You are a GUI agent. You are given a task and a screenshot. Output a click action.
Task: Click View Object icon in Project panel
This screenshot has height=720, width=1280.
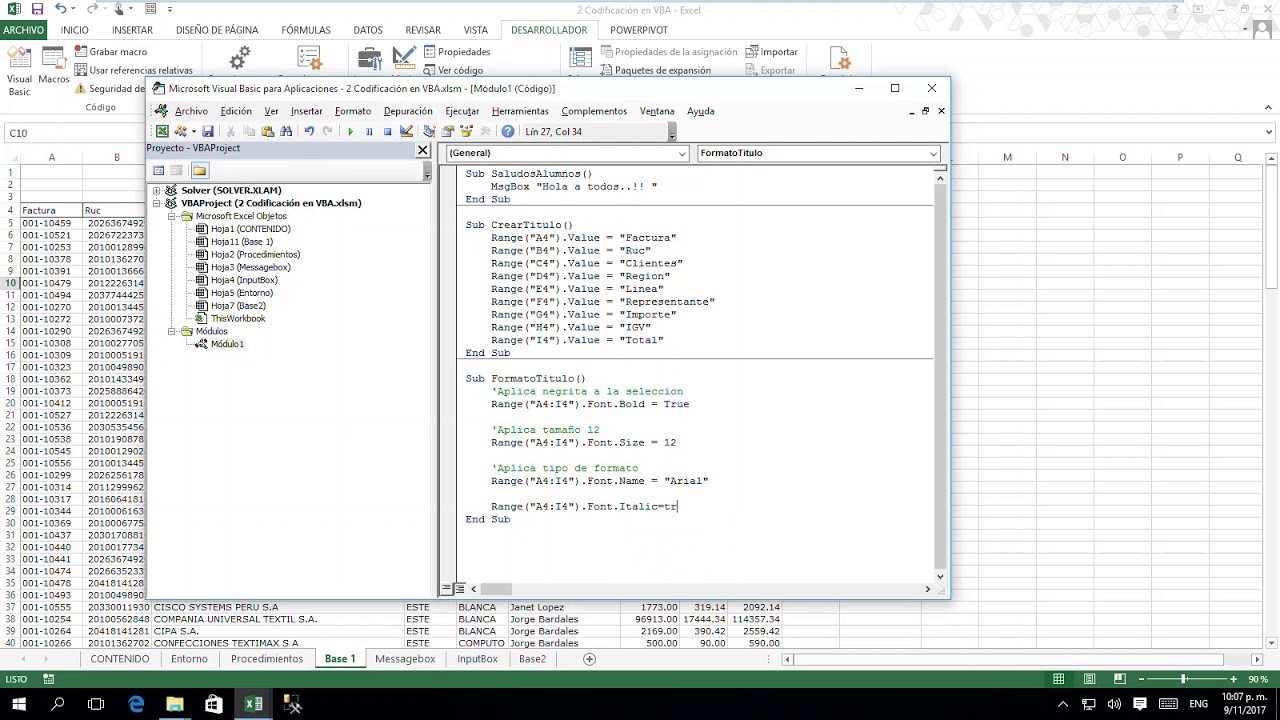click(x=177, y=170)
